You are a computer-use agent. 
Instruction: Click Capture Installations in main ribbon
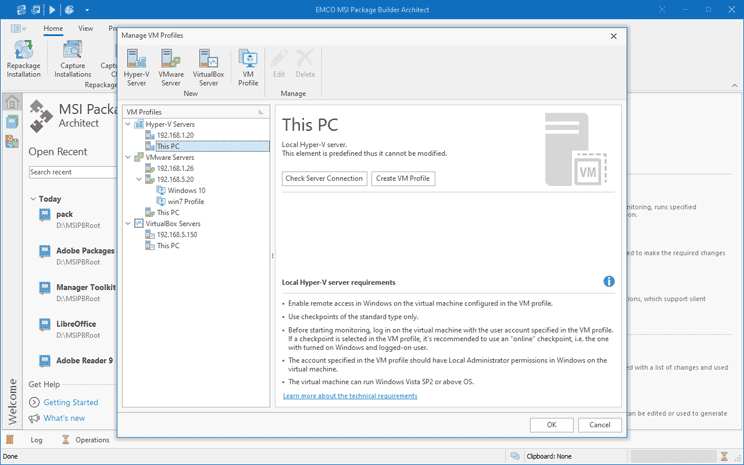(x=73, y=59)
